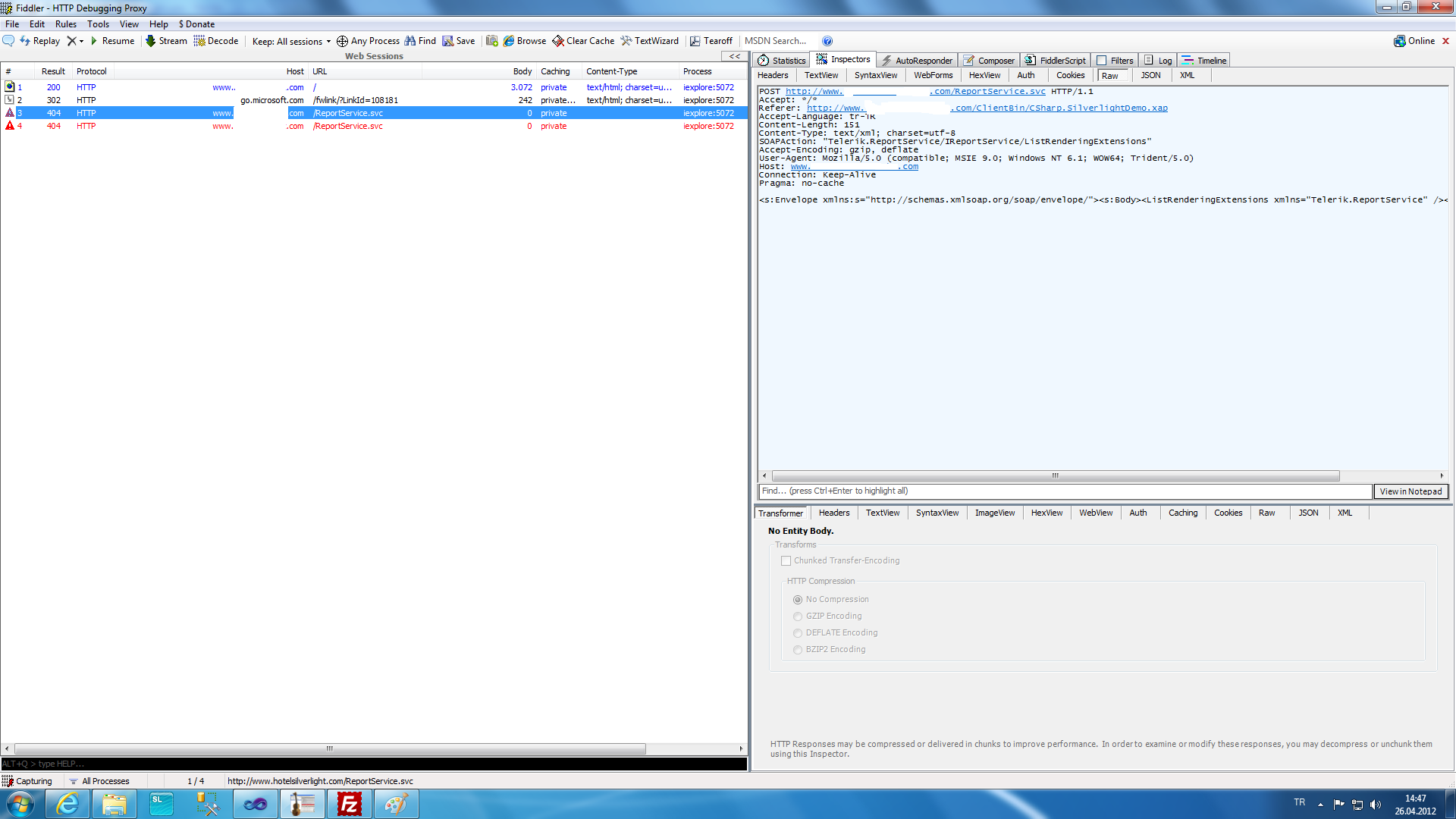Viewport: 1456px width, 819px height.
Task: Open the Rules menu
Action: [x=65, y=24]
